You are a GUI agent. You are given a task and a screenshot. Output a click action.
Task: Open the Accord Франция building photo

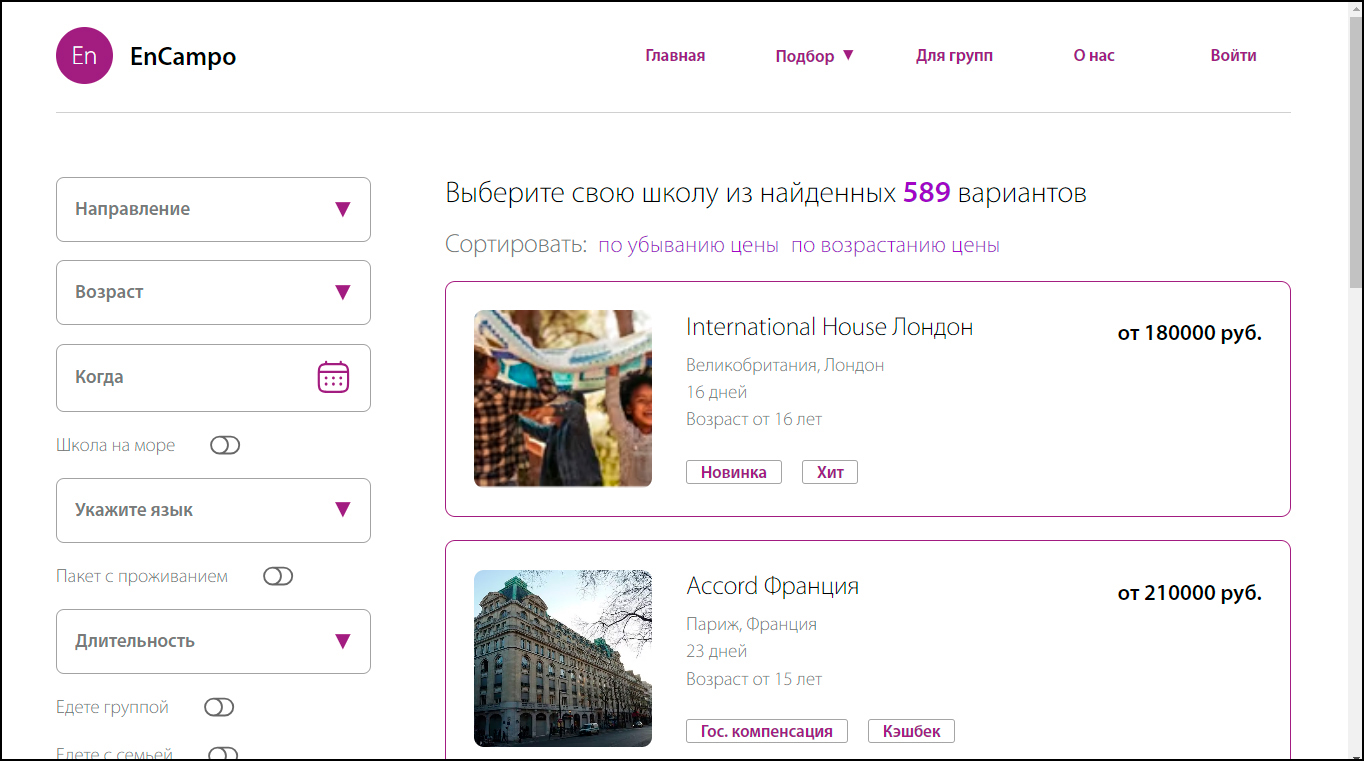point(563,658)
